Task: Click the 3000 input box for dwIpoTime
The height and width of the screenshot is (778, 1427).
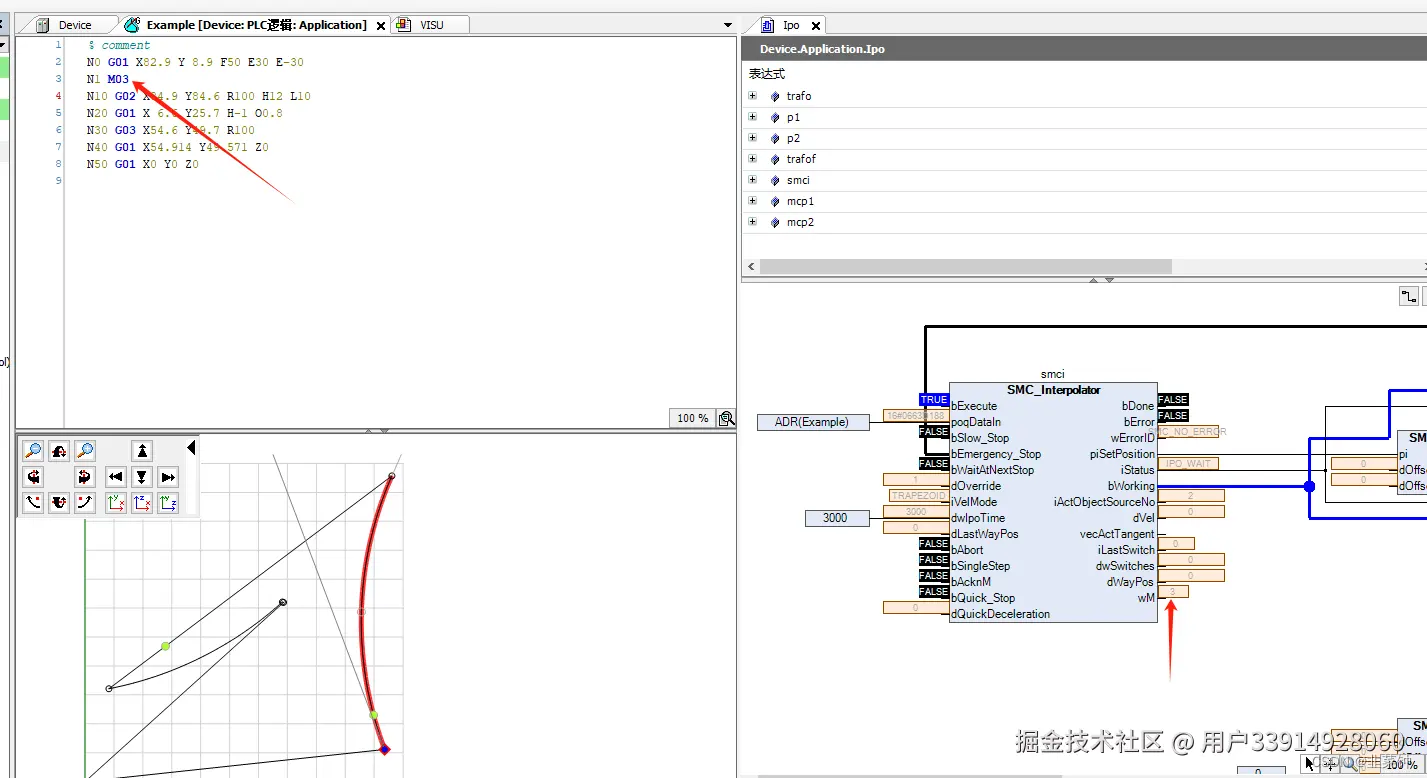Action: tap(835, 518)
